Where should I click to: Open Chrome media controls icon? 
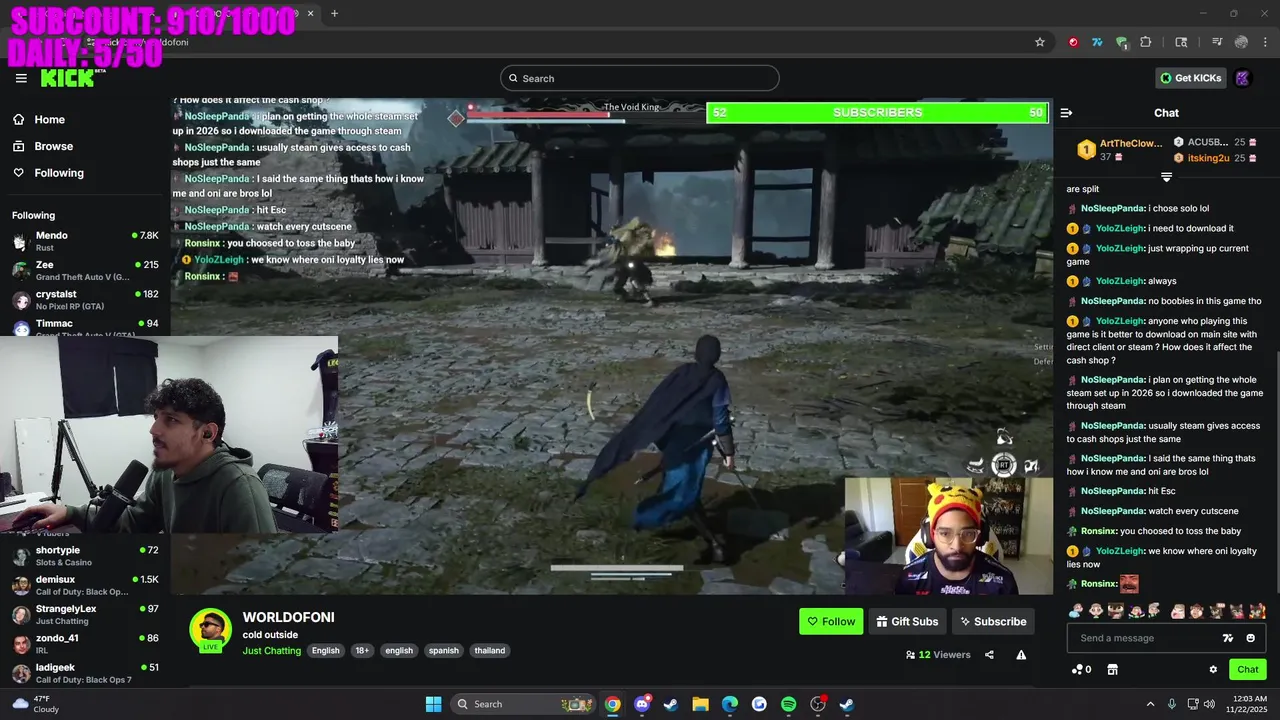point(1216,42)
